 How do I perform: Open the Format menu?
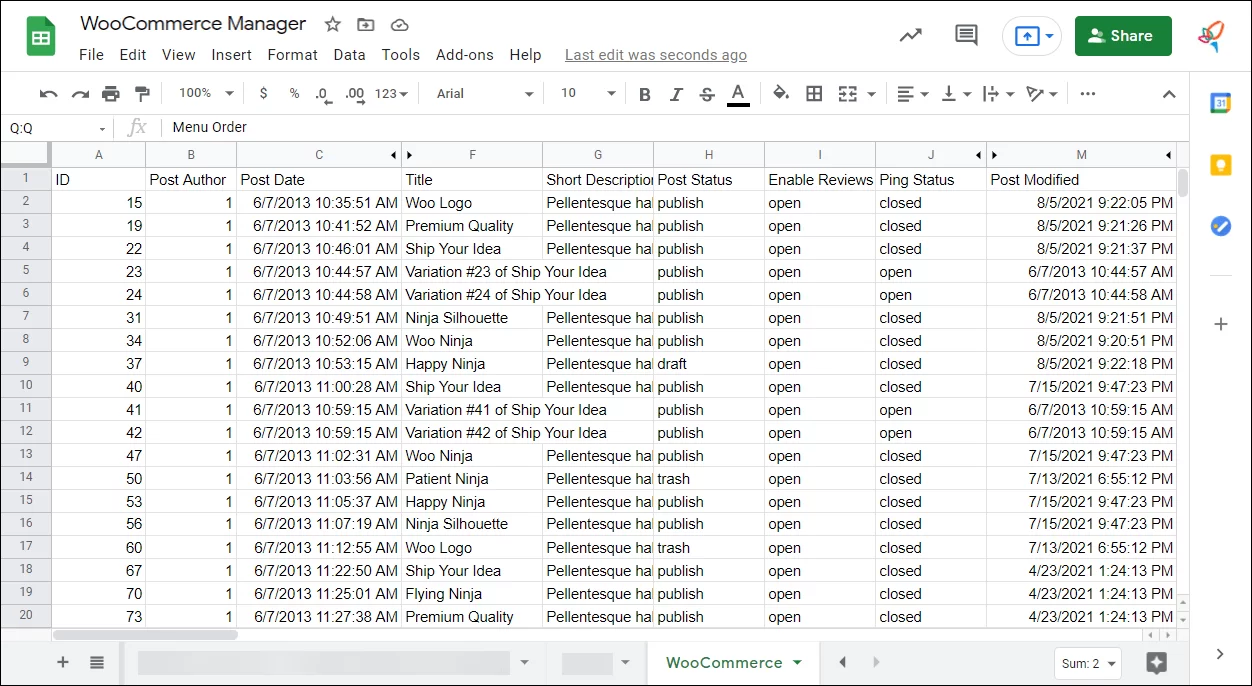pos(292,55)
